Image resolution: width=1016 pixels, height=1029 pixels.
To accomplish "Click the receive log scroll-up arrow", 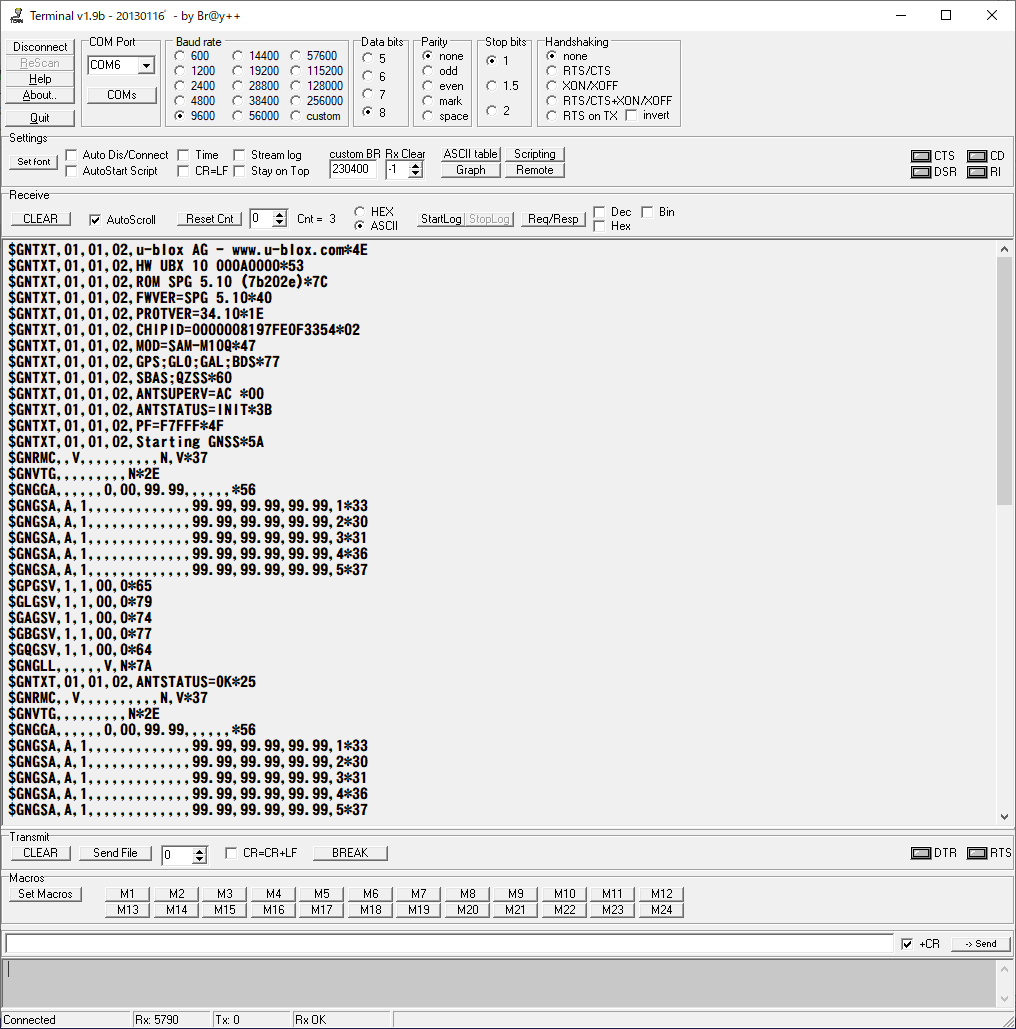I will (x=1004, y=249).
